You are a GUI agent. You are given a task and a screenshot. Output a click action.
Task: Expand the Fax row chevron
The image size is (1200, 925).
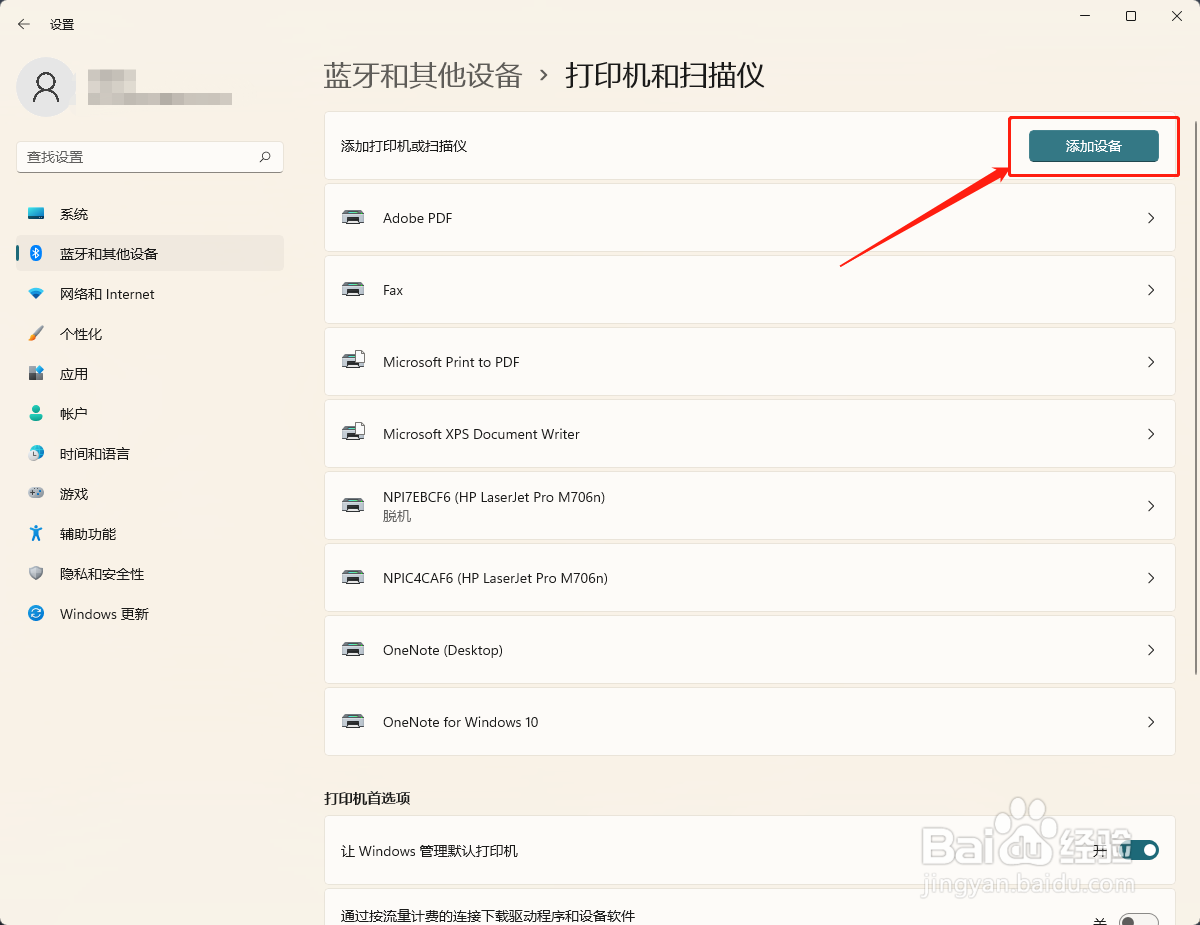coord(1151,290)
